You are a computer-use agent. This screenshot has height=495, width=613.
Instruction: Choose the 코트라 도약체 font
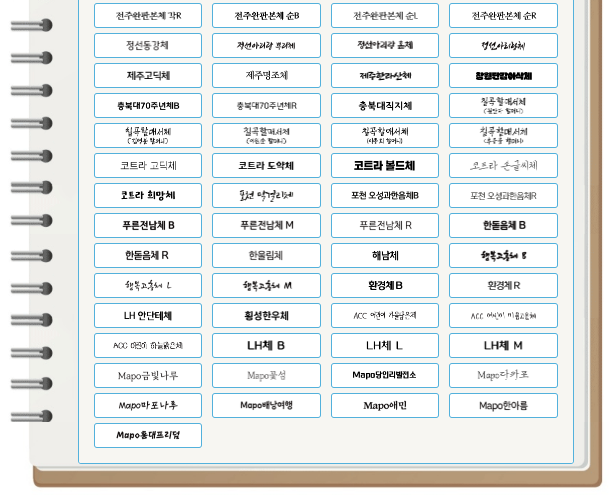point(266,165)
